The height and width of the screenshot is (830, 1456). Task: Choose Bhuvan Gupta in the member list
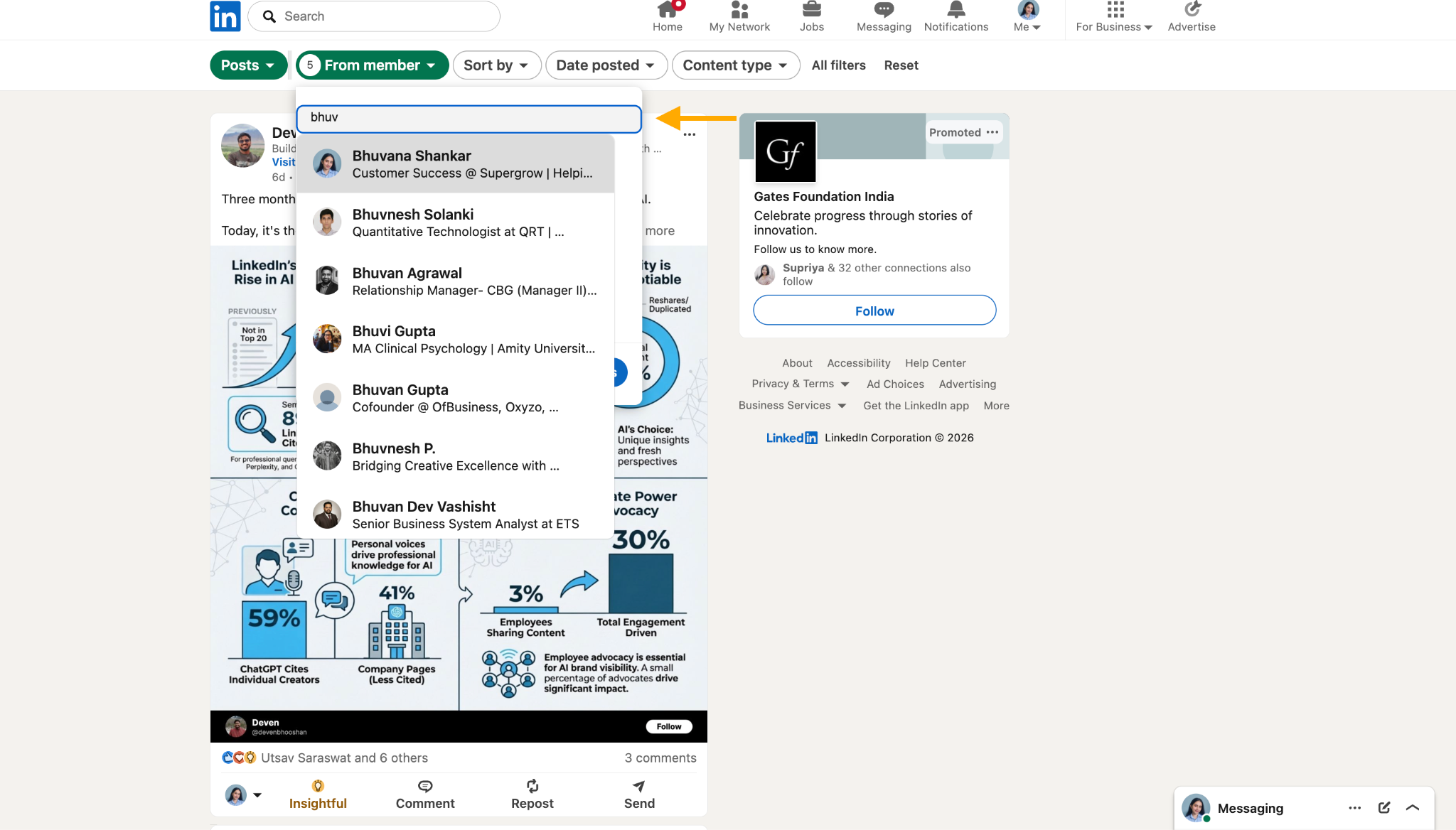coord(455,398)
